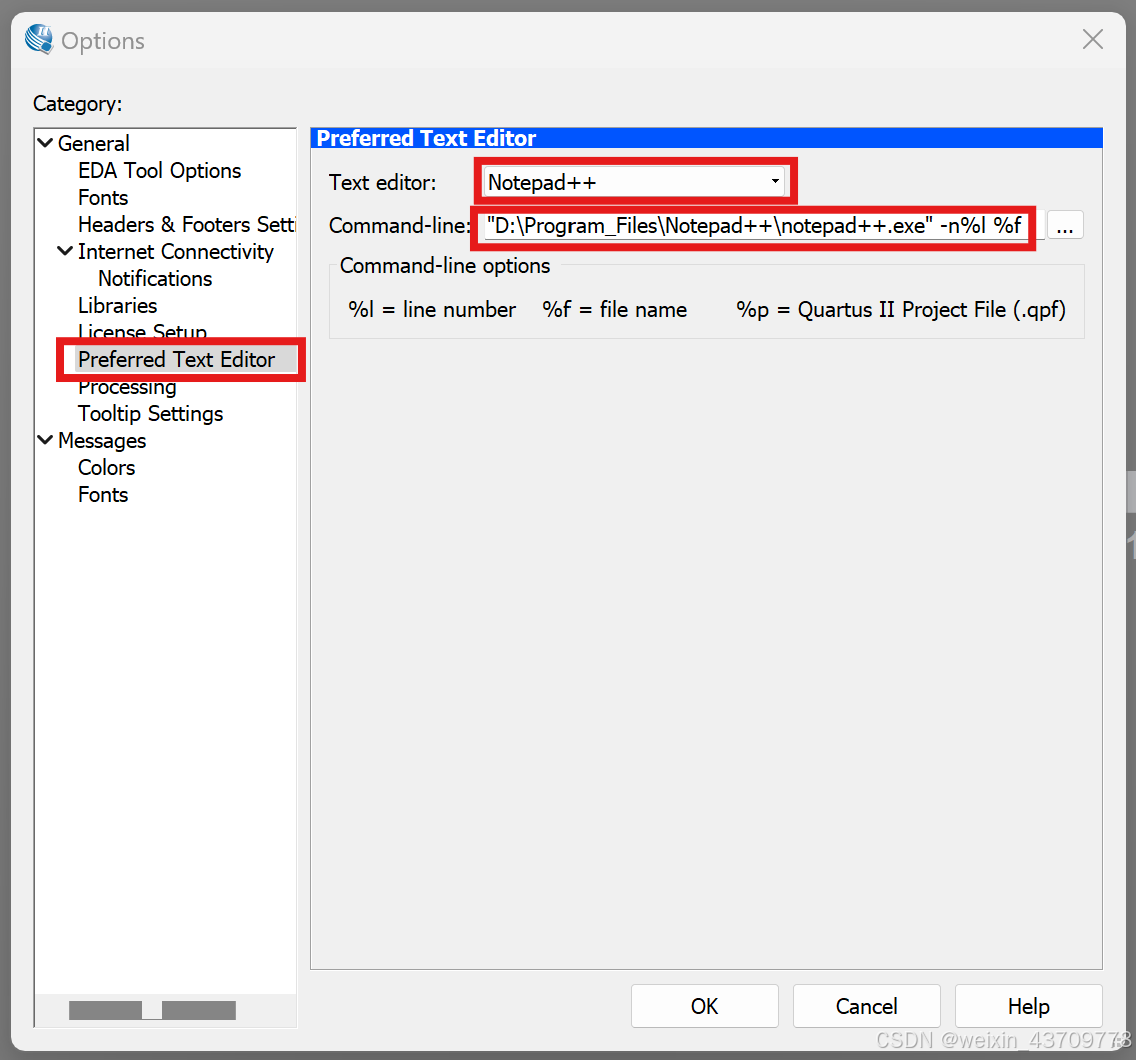Select Preferred Text Editor category

point(177,359)
